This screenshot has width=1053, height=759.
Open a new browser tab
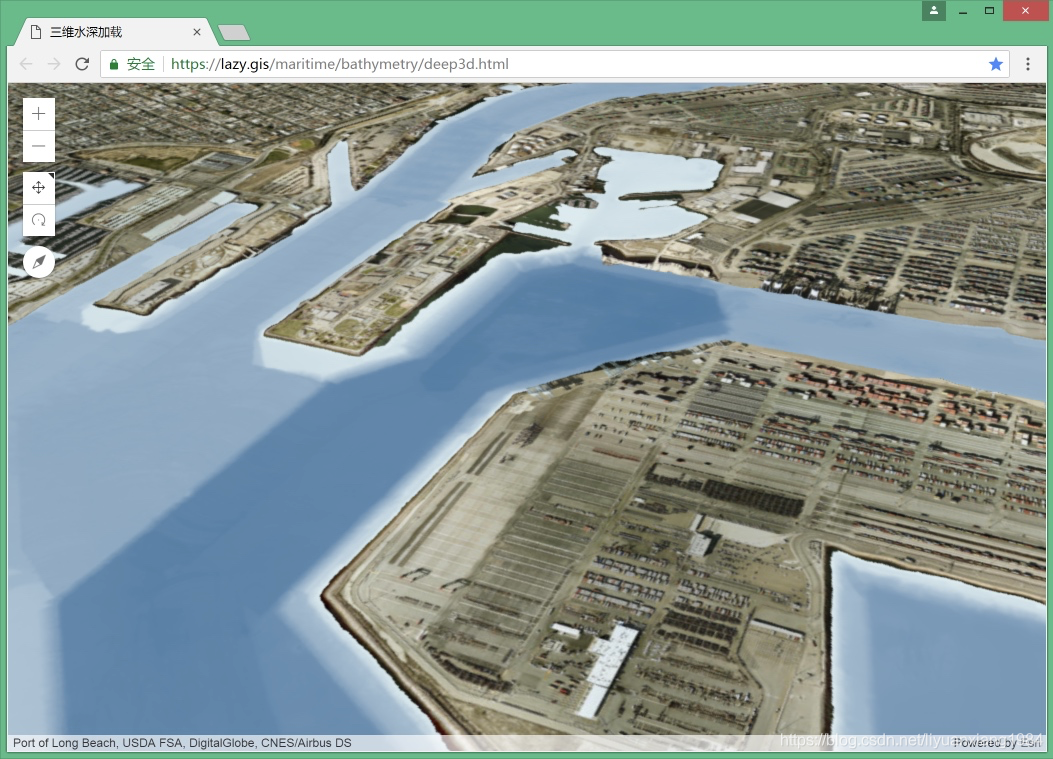tap(234, 33)
